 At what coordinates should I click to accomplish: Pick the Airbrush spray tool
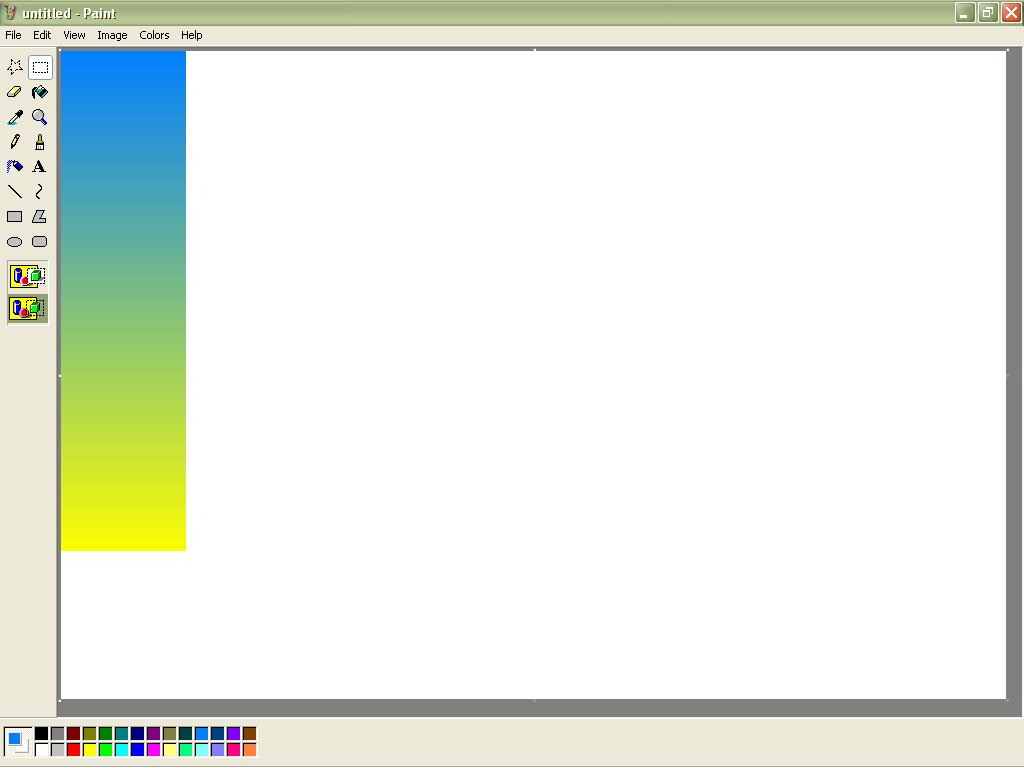click(14, 167)
